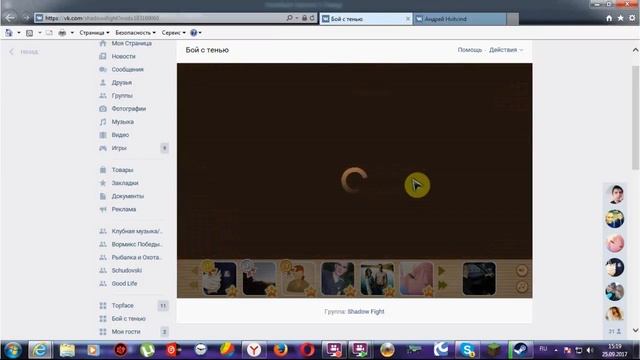Open the top friend avatar in right chat bar
The width and height of the screenshot is (640, 360).
615,194
